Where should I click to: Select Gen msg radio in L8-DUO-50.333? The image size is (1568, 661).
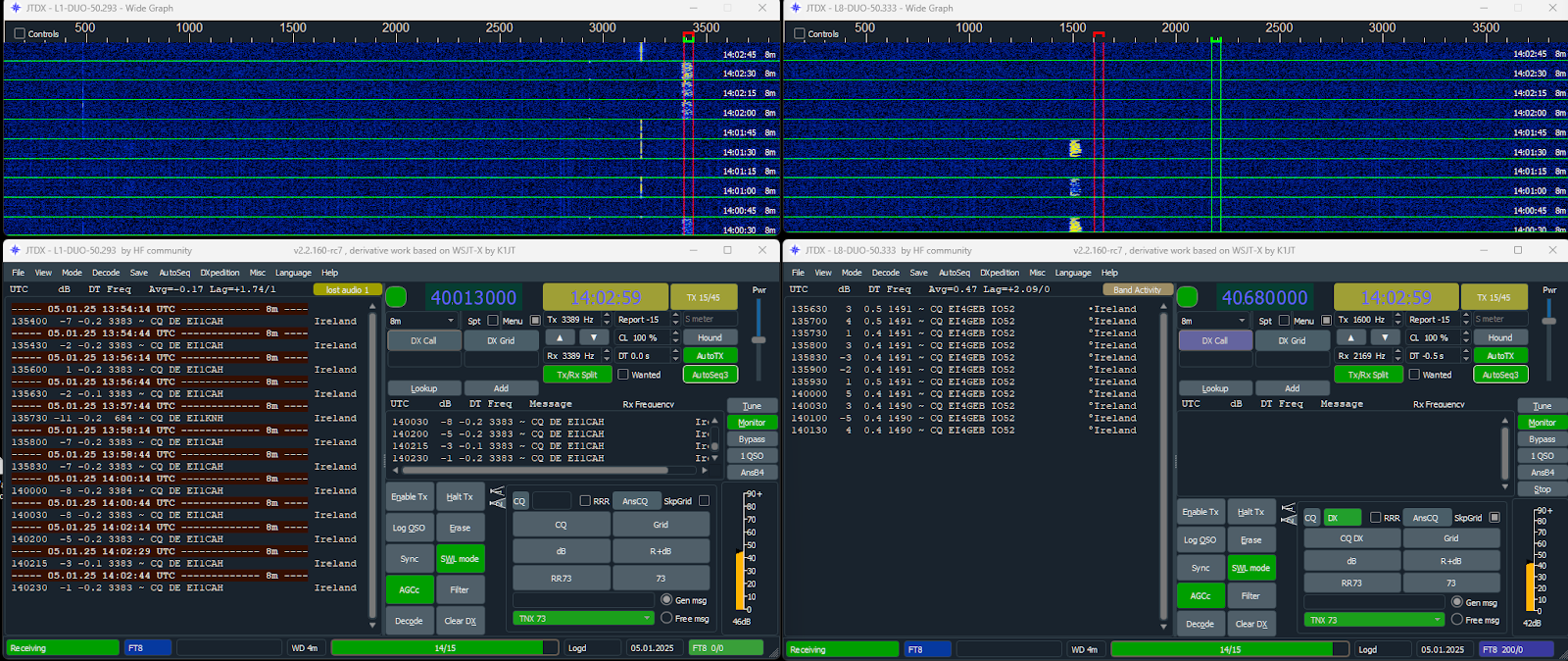pyautogui.click(x=1457, y=602)
